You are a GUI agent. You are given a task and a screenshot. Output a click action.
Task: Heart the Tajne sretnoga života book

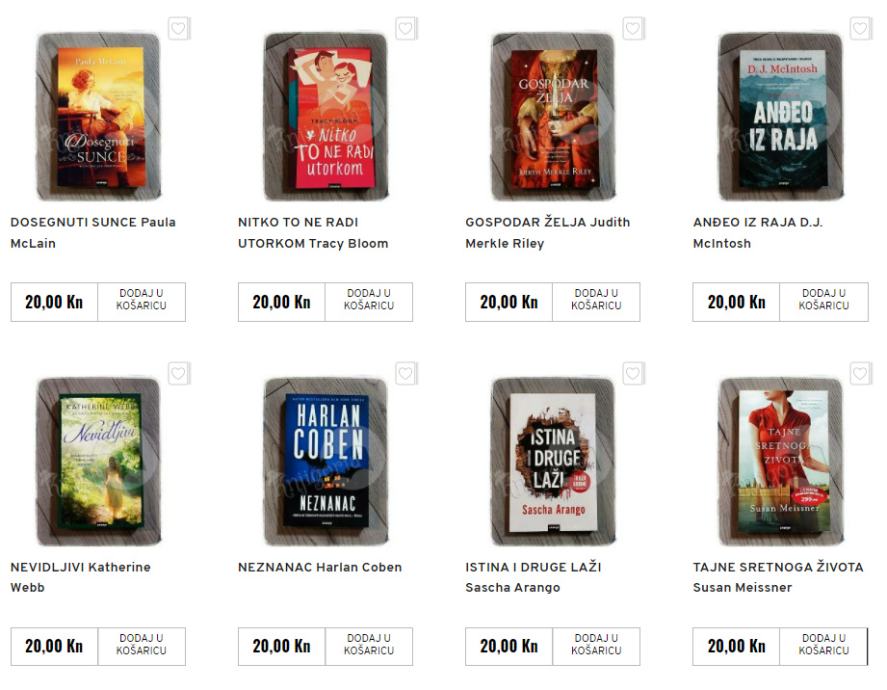point(861,374)
